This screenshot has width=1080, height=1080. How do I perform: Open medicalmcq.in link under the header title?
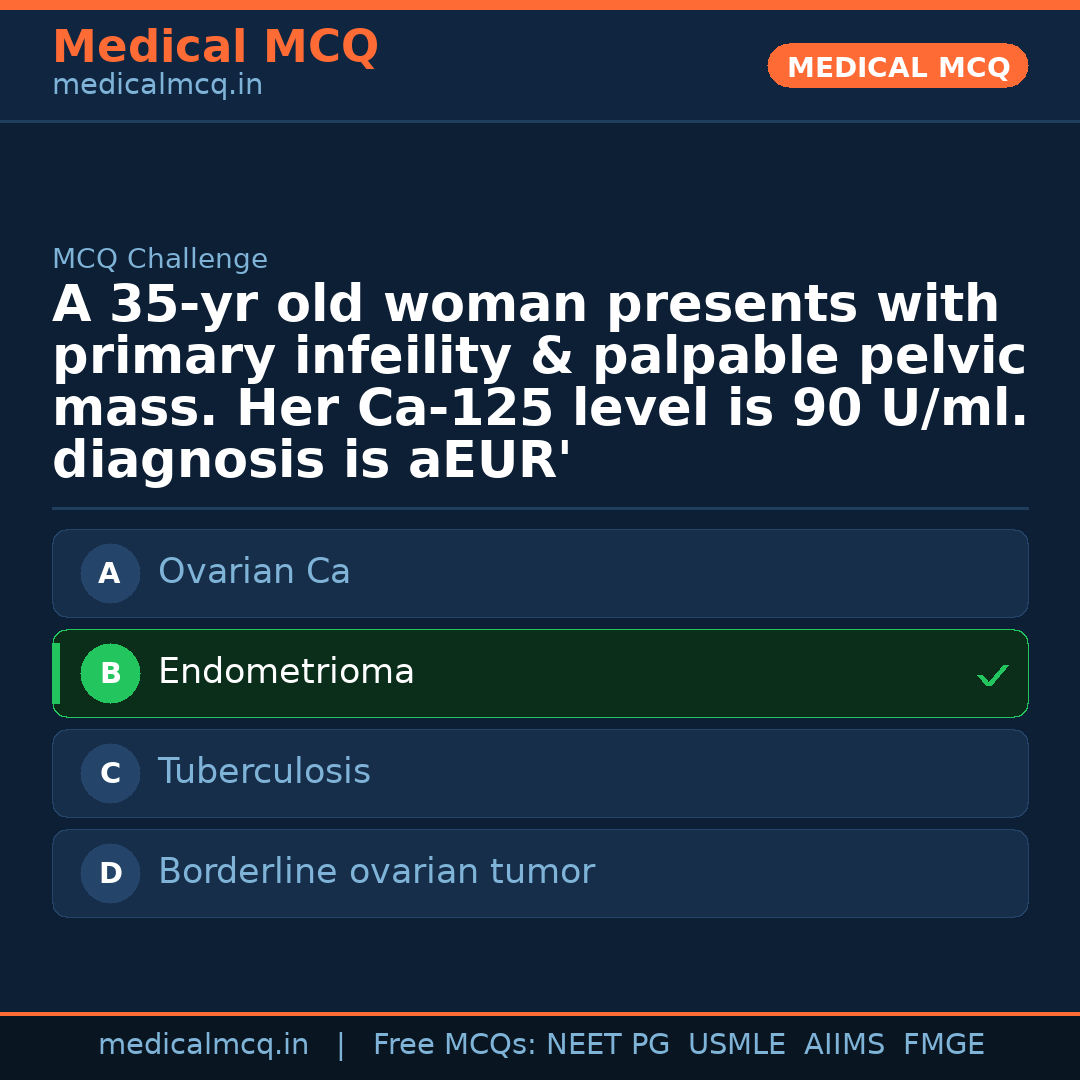click(x=157, y=86)
